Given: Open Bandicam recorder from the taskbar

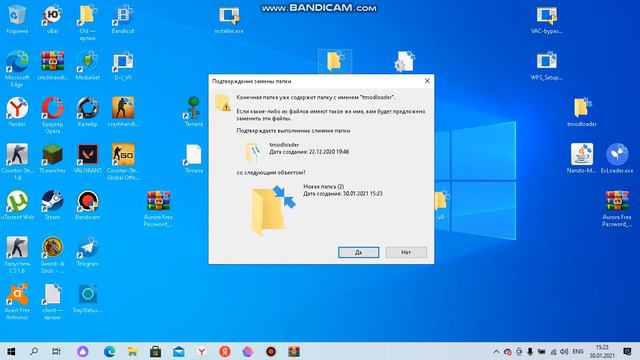Looking at the screenshot, I should point(271,351).
